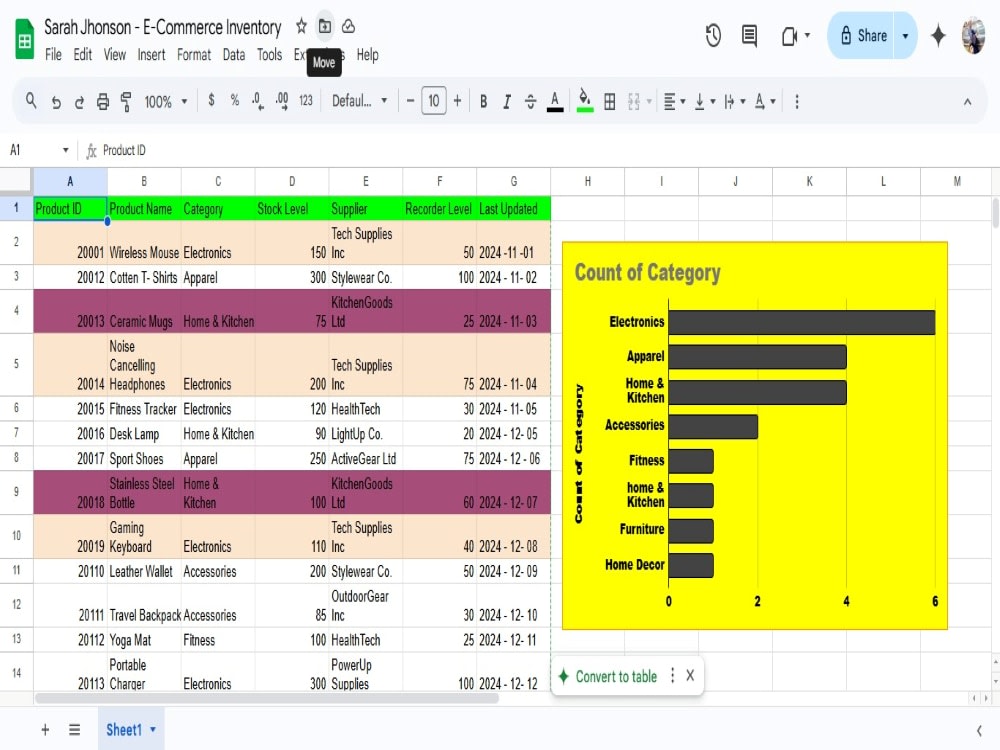Format selection as percent

(x=235, y=101)
